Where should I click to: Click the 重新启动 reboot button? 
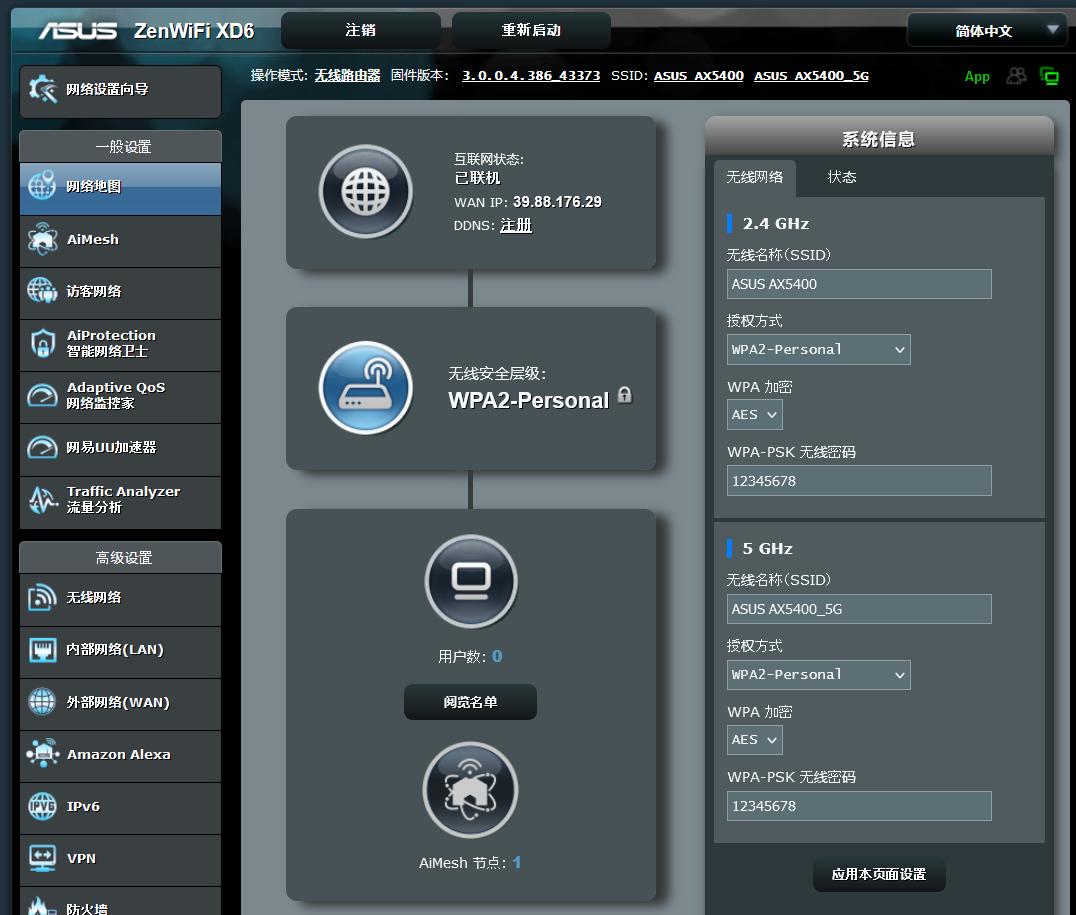(531, 30)
